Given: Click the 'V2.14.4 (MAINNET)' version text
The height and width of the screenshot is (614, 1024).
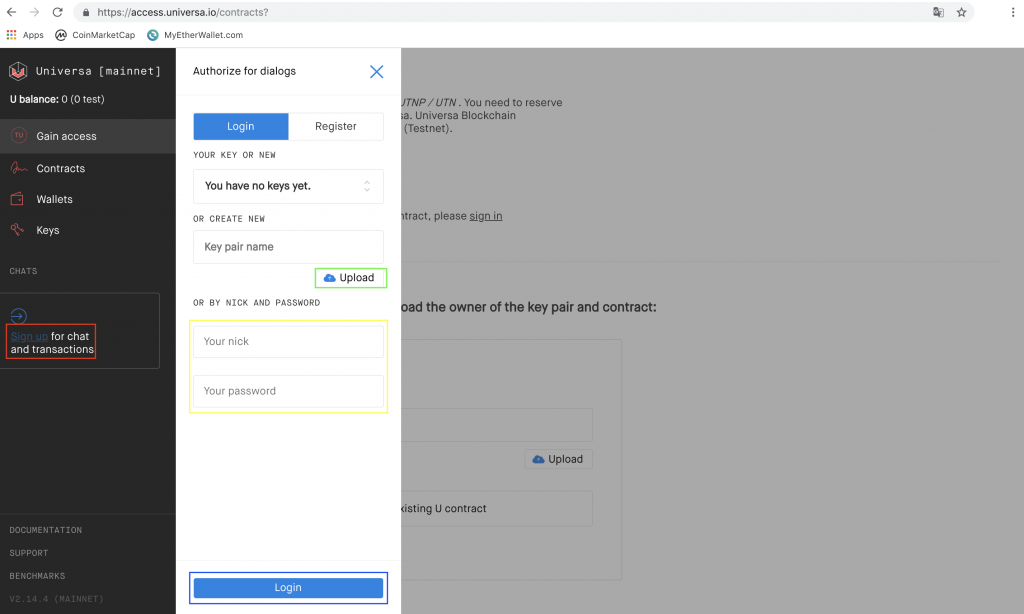Looking at the screenshot, I should click(56, 599).
